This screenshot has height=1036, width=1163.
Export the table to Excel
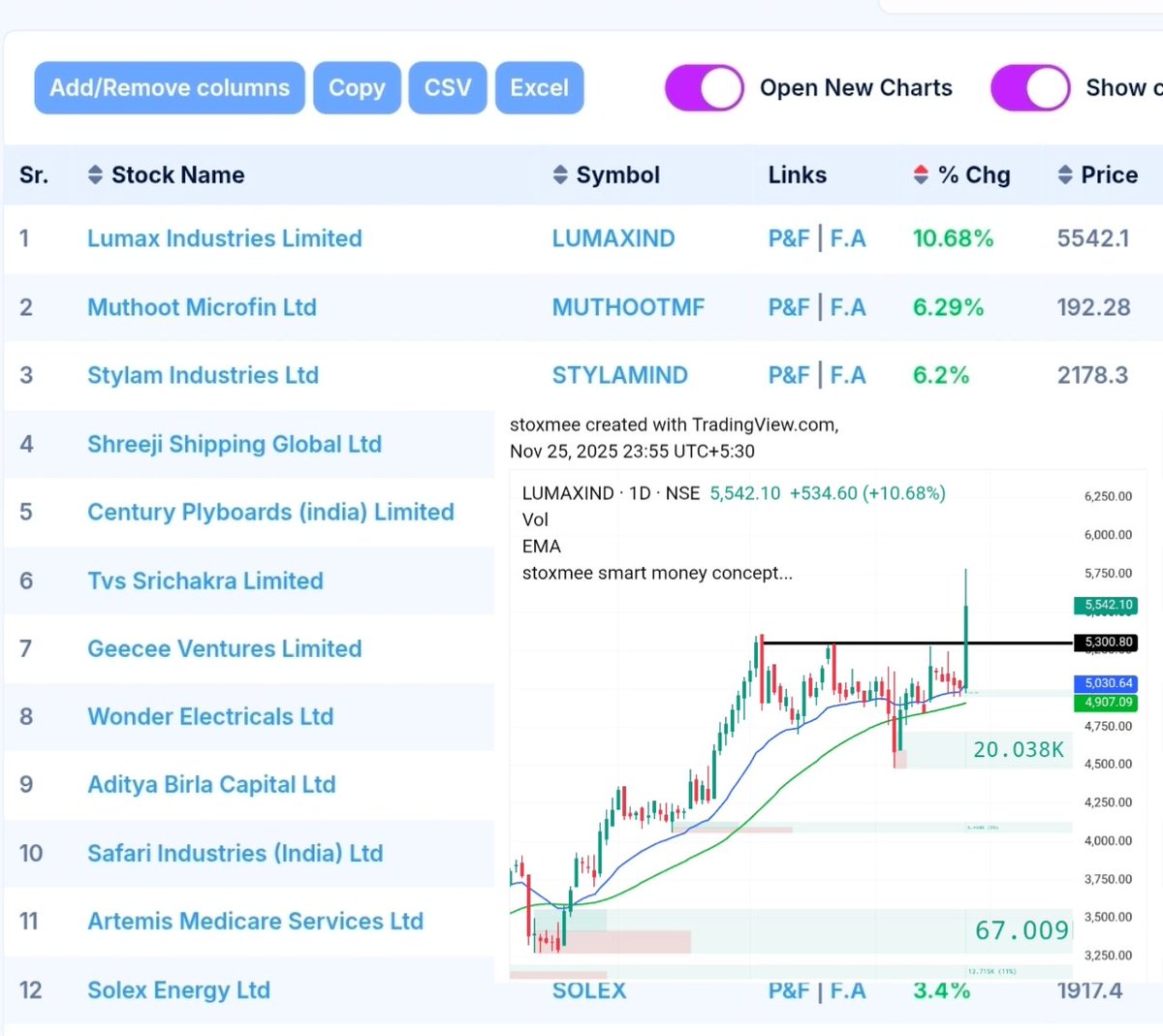[x=539, y=88]
